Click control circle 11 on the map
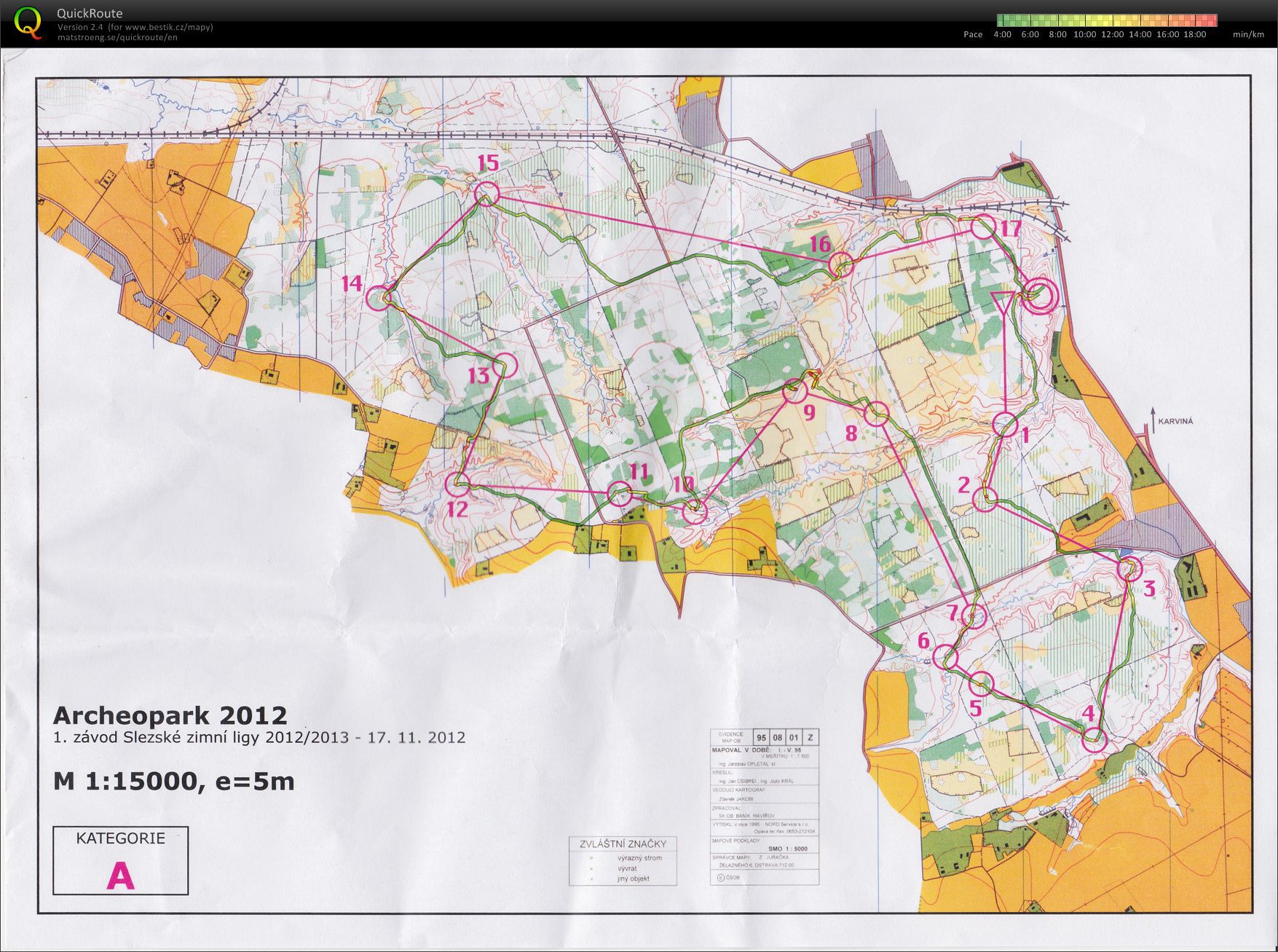The height and width of the screenshot is (952, 1278). click(620, 494)
